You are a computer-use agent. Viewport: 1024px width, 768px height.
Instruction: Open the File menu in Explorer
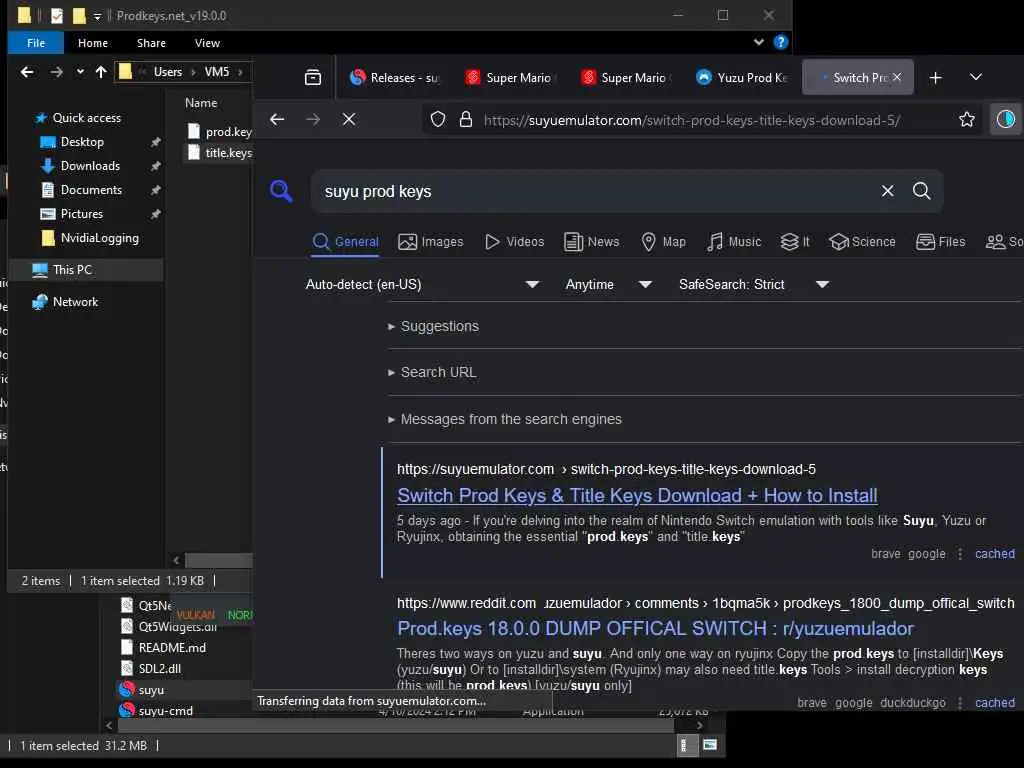(36, 43)
